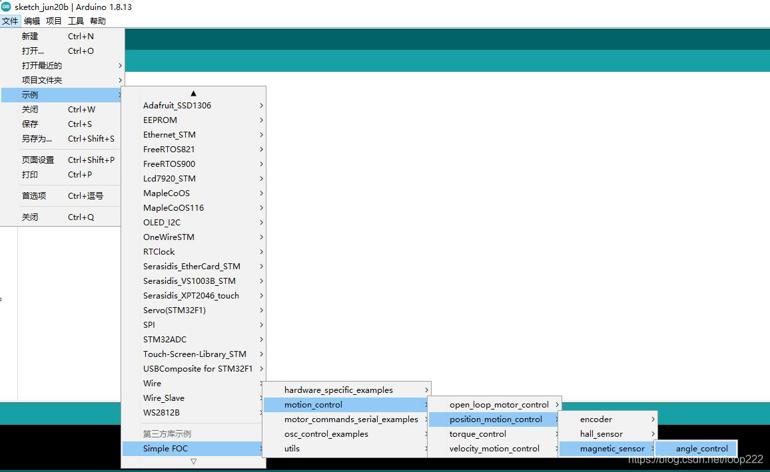Click the down scroll arrow below Simple FOC
The image size is (770, 472).
(193, 461)
